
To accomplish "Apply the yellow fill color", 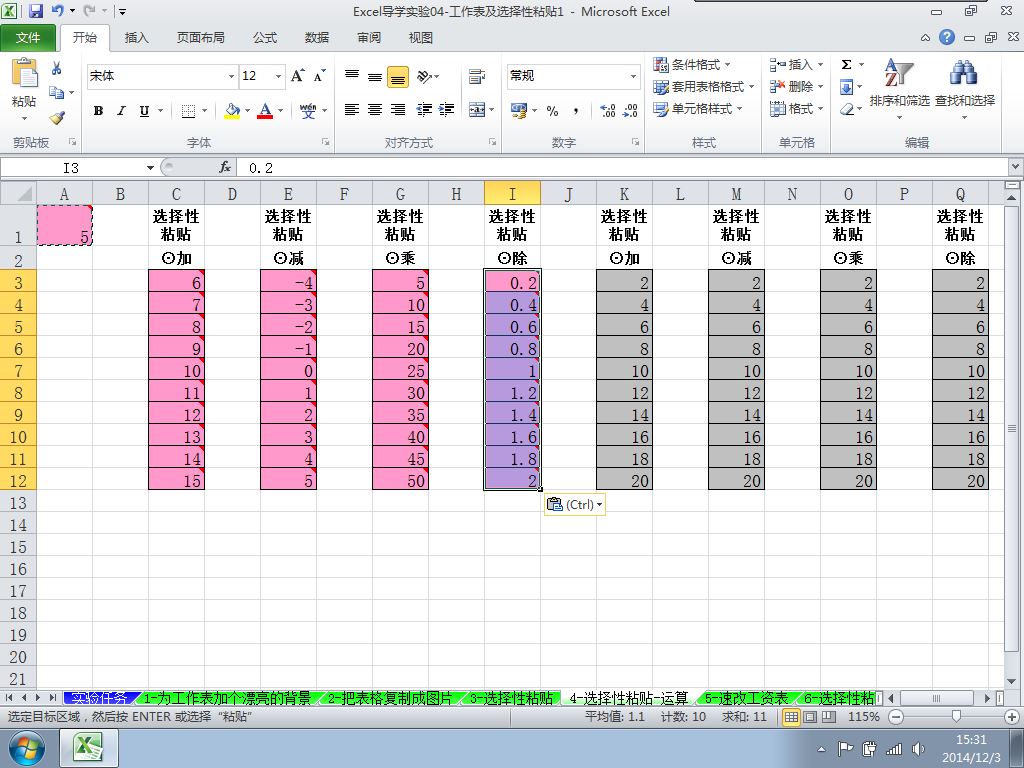I will 232,111.
